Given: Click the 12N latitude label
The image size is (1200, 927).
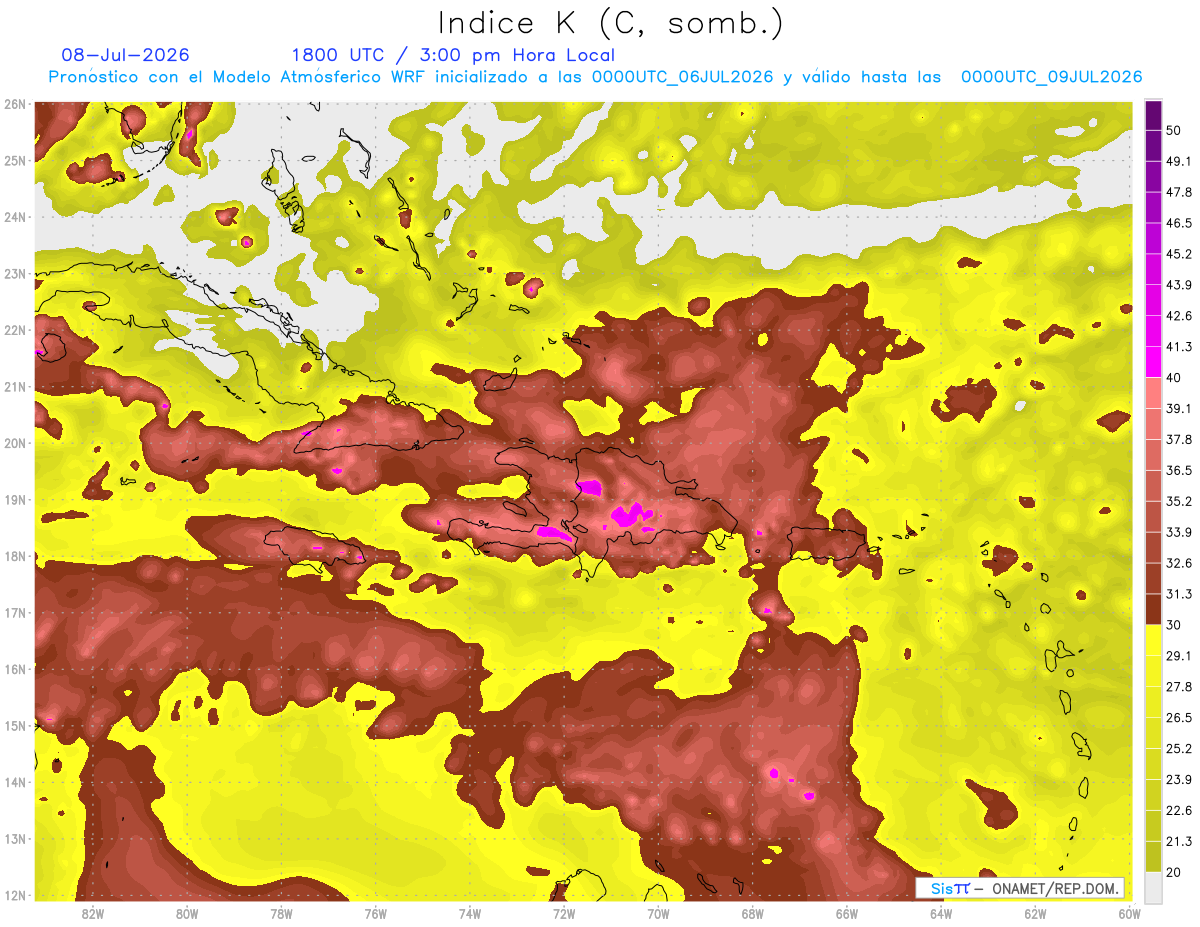Looking at the screenshot, I should (x=15, y=895).
